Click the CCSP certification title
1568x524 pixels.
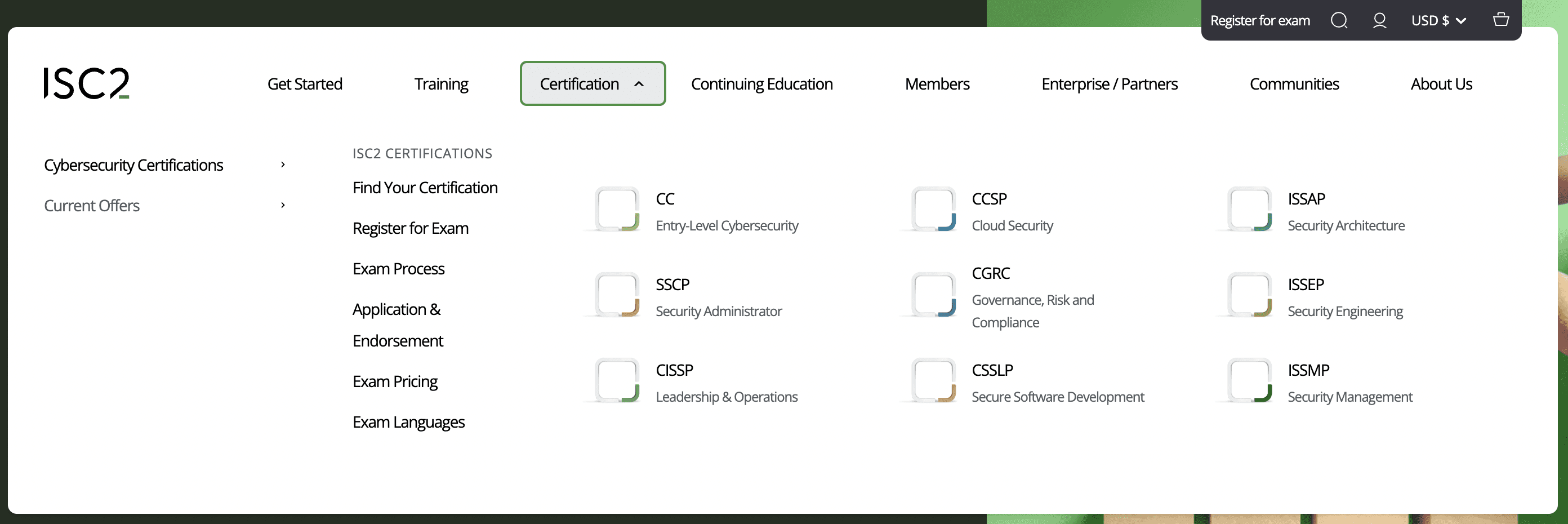coord(989,199)
